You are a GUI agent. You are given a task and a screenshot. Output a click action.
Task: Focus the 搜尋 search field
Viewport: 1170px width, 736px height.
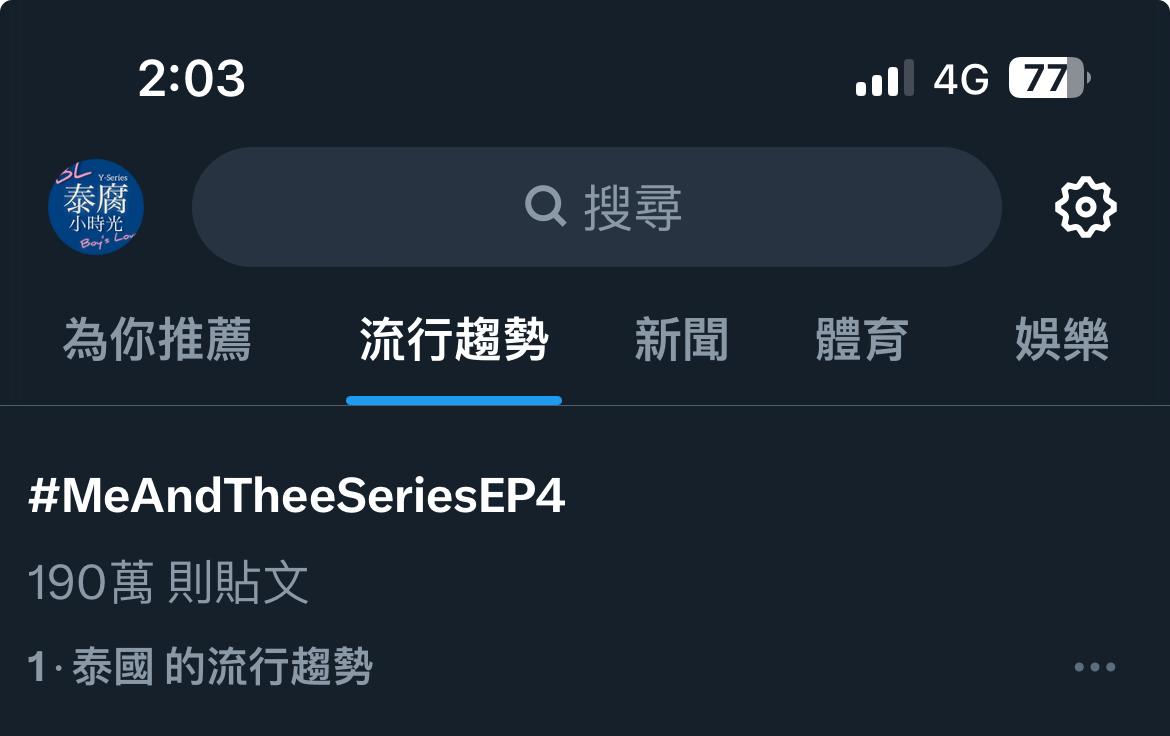click(597, 207)
